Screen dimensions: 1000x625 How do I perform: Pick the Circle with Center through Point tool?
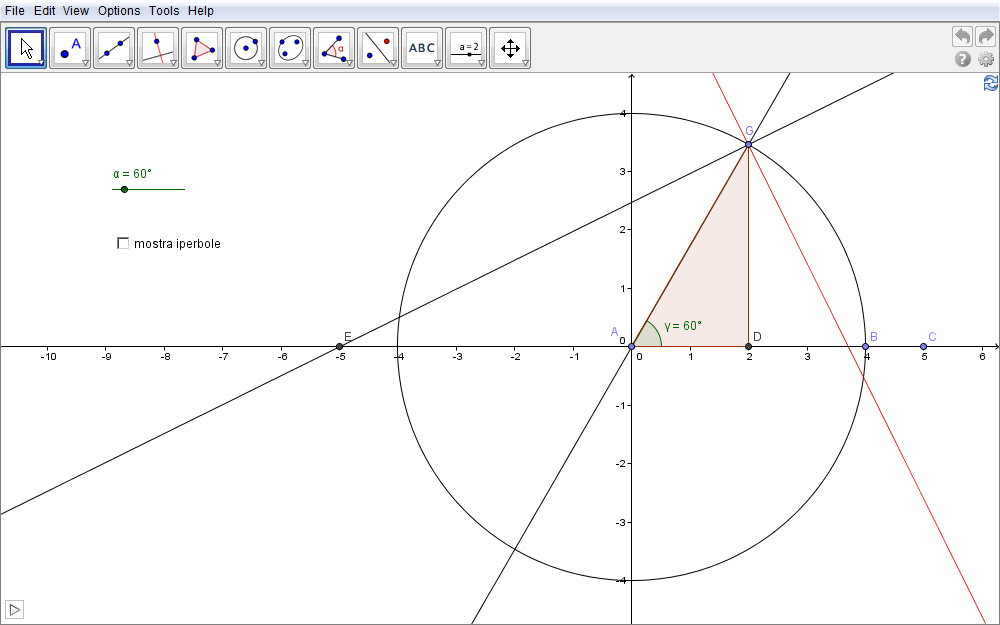click(x=246, y=47)
